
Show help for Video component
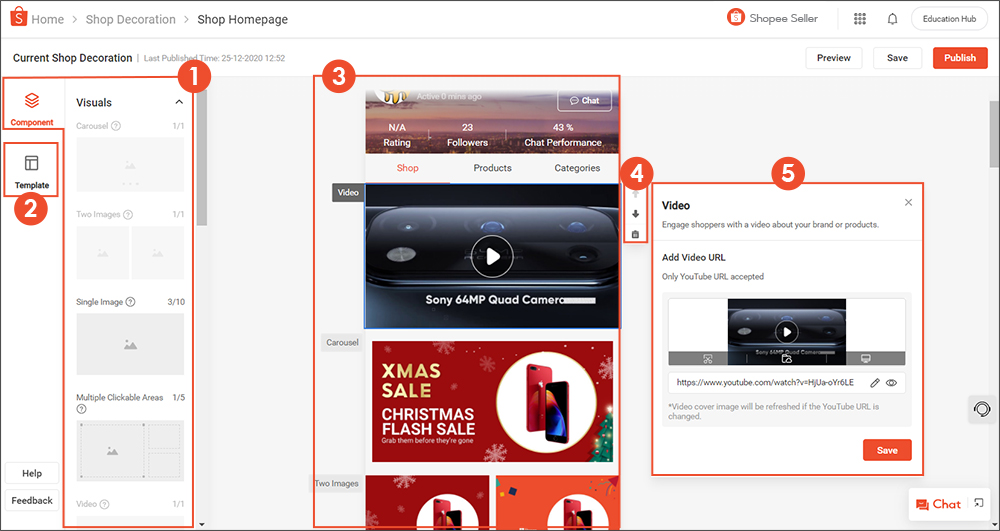point(104,504)
